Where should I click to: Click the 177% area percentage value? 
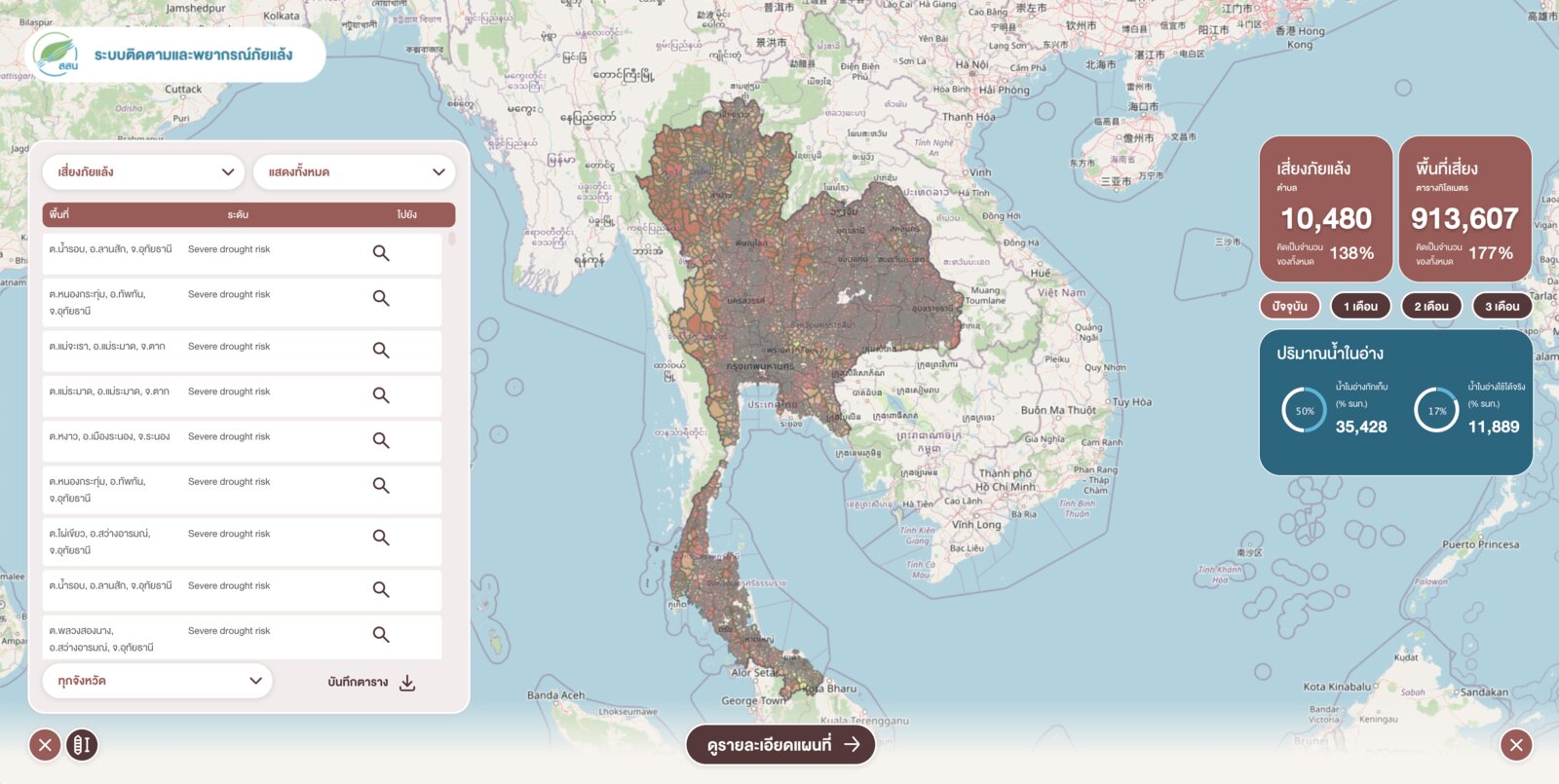[1491, 253]
